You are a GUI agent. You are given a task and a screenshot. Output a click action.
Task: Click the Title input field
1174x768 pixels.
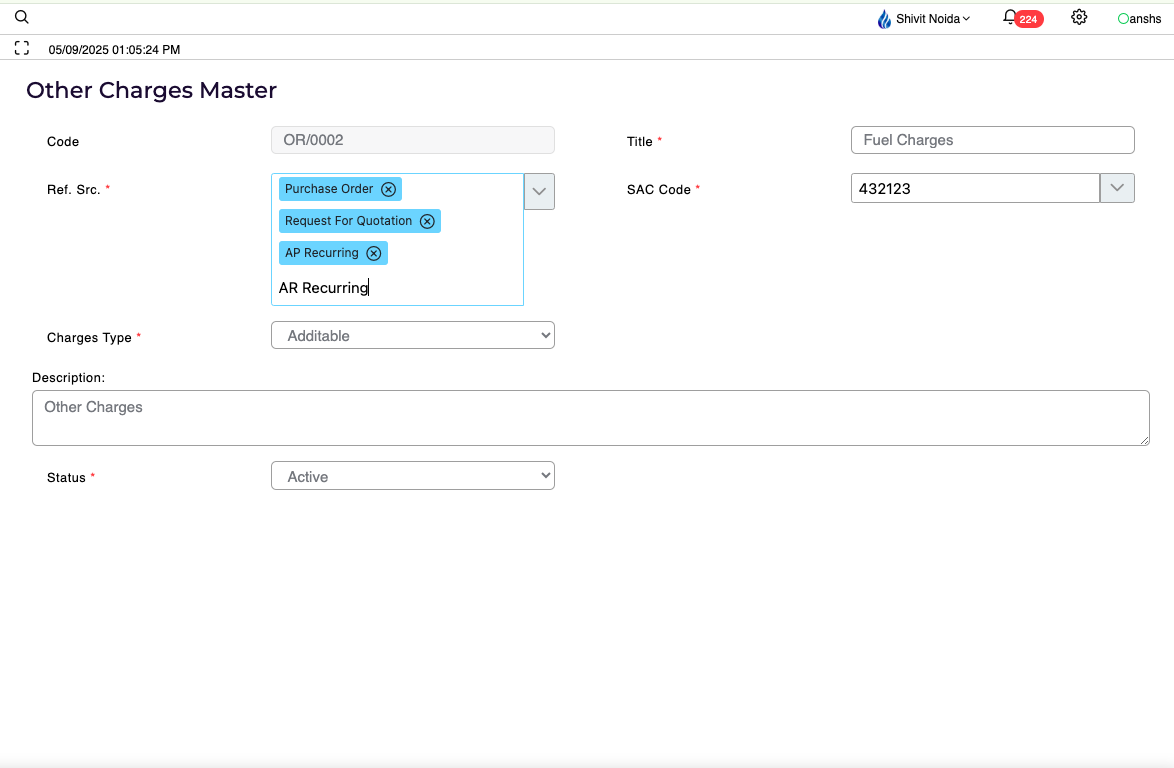click(x=992, y=140)
